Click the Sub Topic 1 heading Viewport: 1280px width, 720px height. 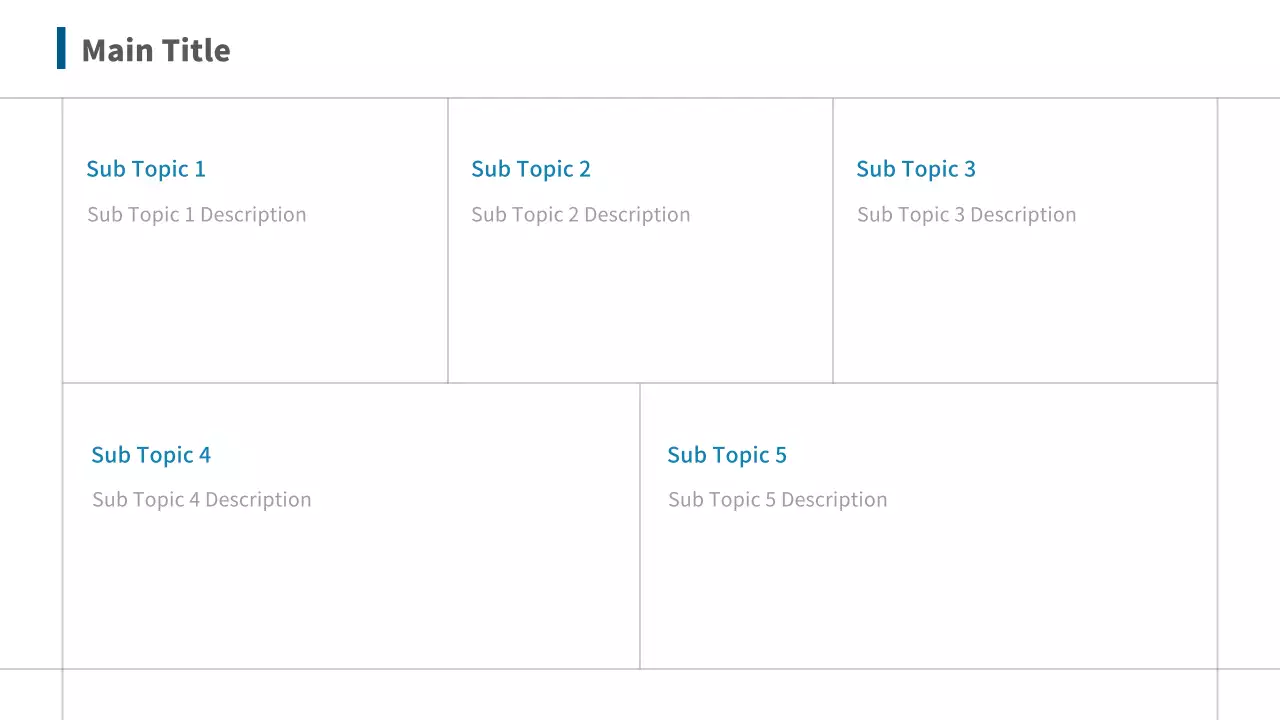pos(146,169)
